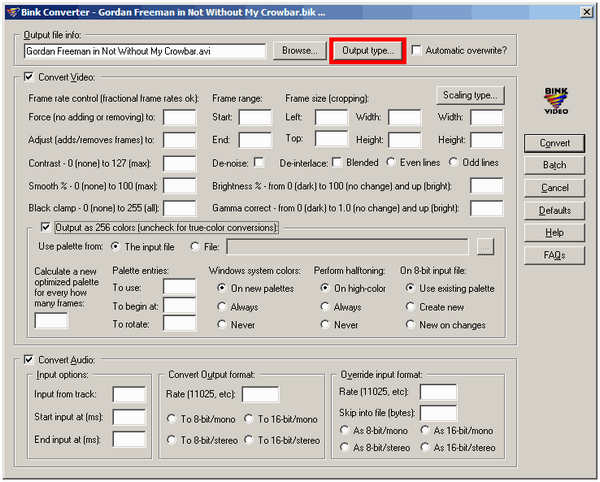
Task: Click the Brightness % value field
Action: 487,186
